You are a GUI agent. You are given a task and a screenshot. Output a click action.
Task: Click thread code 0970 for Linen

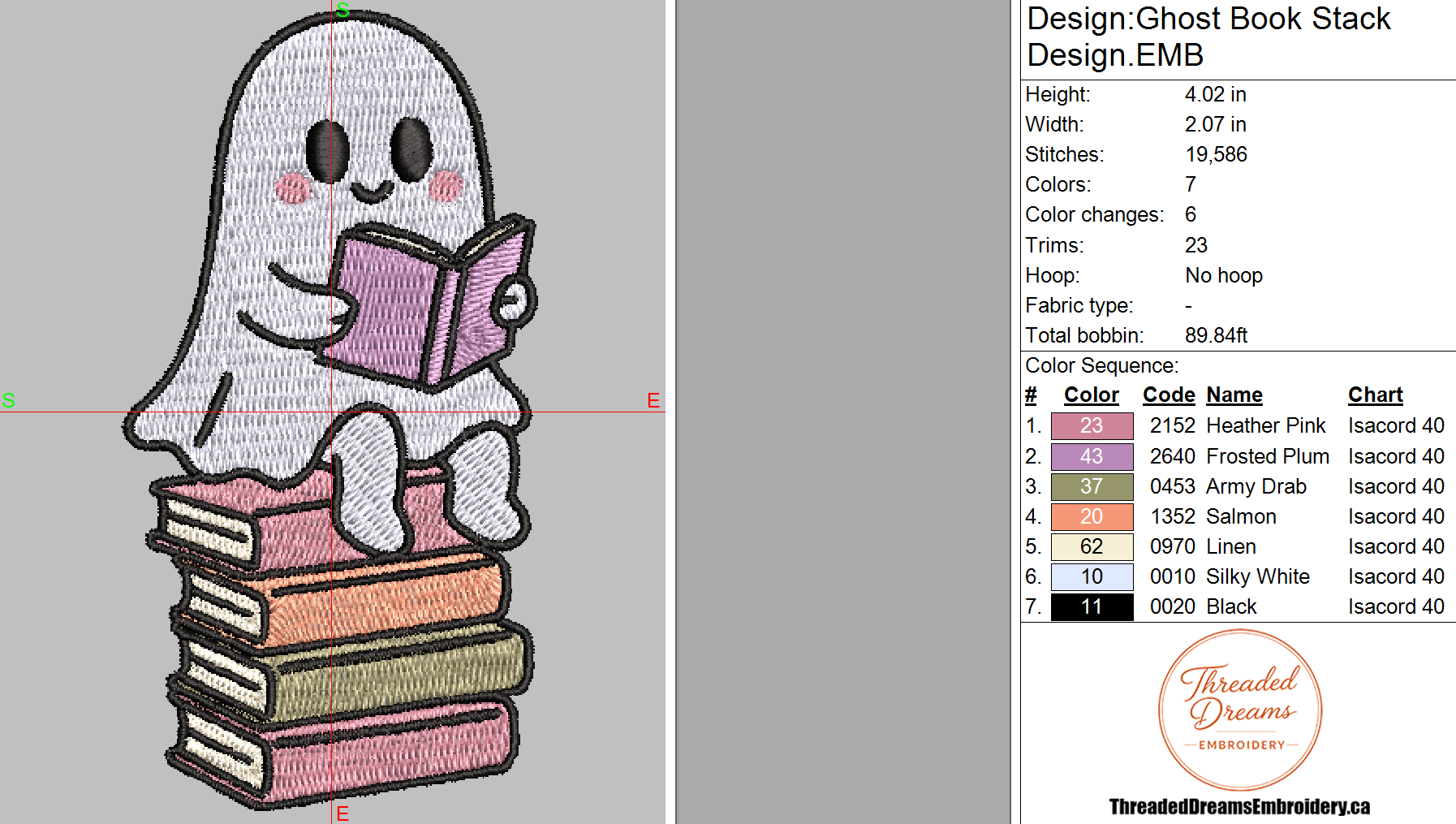(1173, 546)
